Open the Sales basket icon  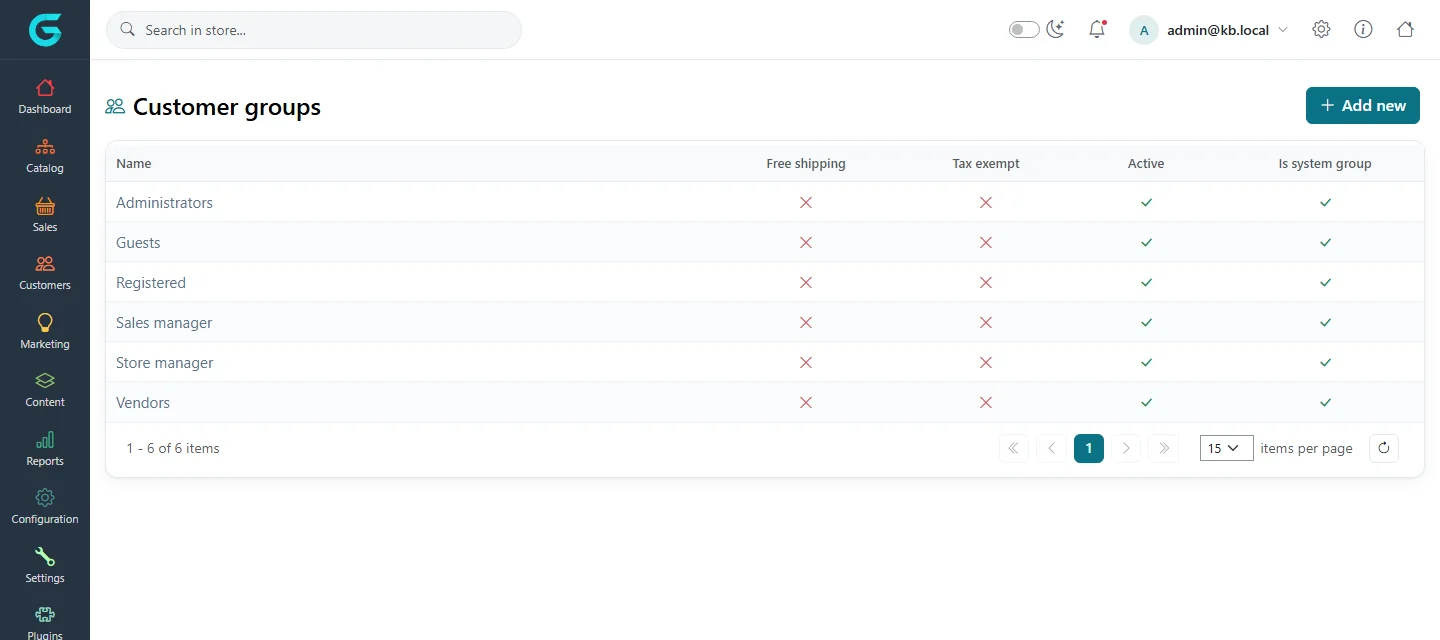pyautogui.click(x=45, y=206)
